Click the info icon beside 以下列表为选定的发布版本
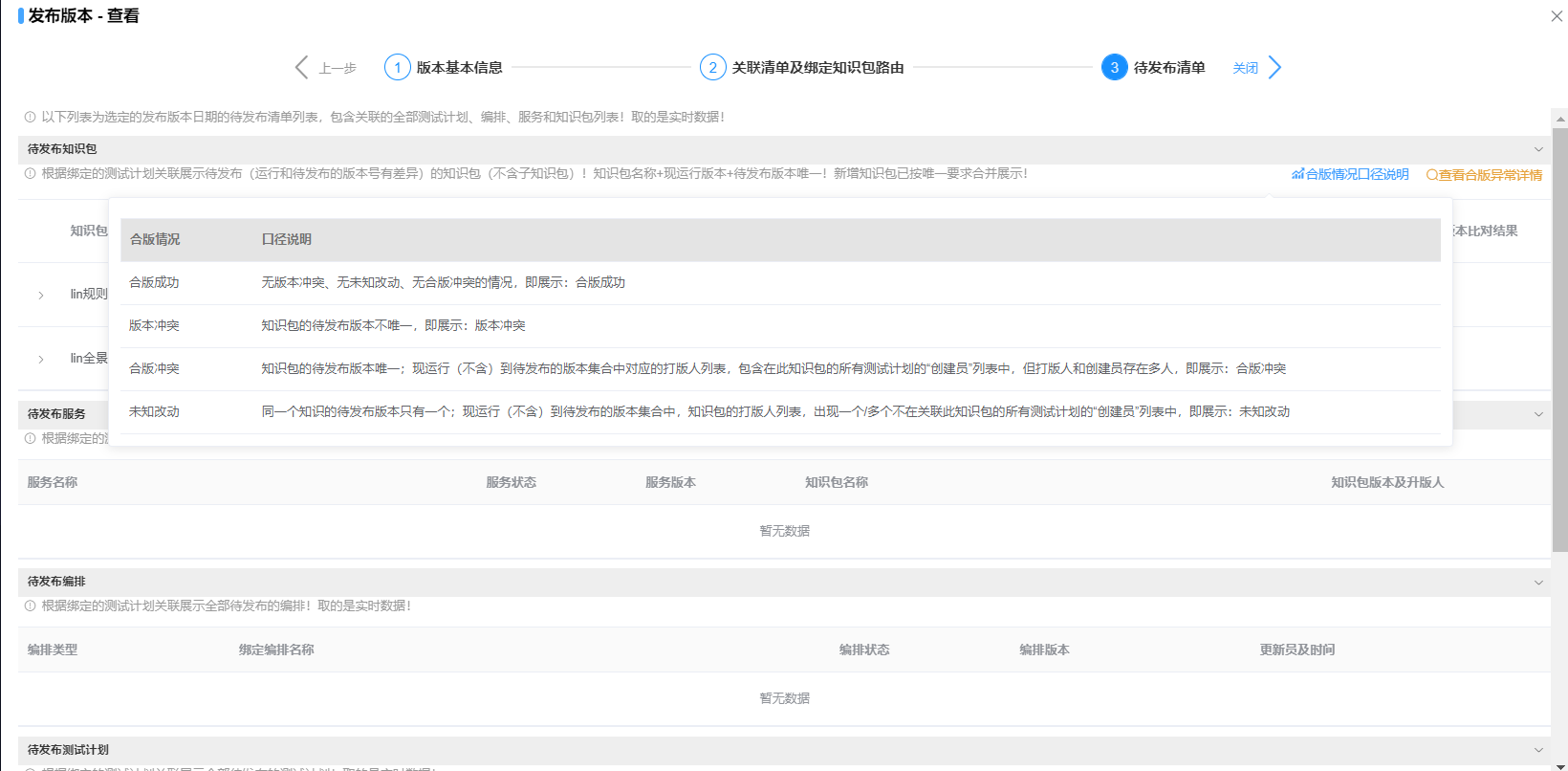Screen dimensions: 1568x771 coord(31,117)
